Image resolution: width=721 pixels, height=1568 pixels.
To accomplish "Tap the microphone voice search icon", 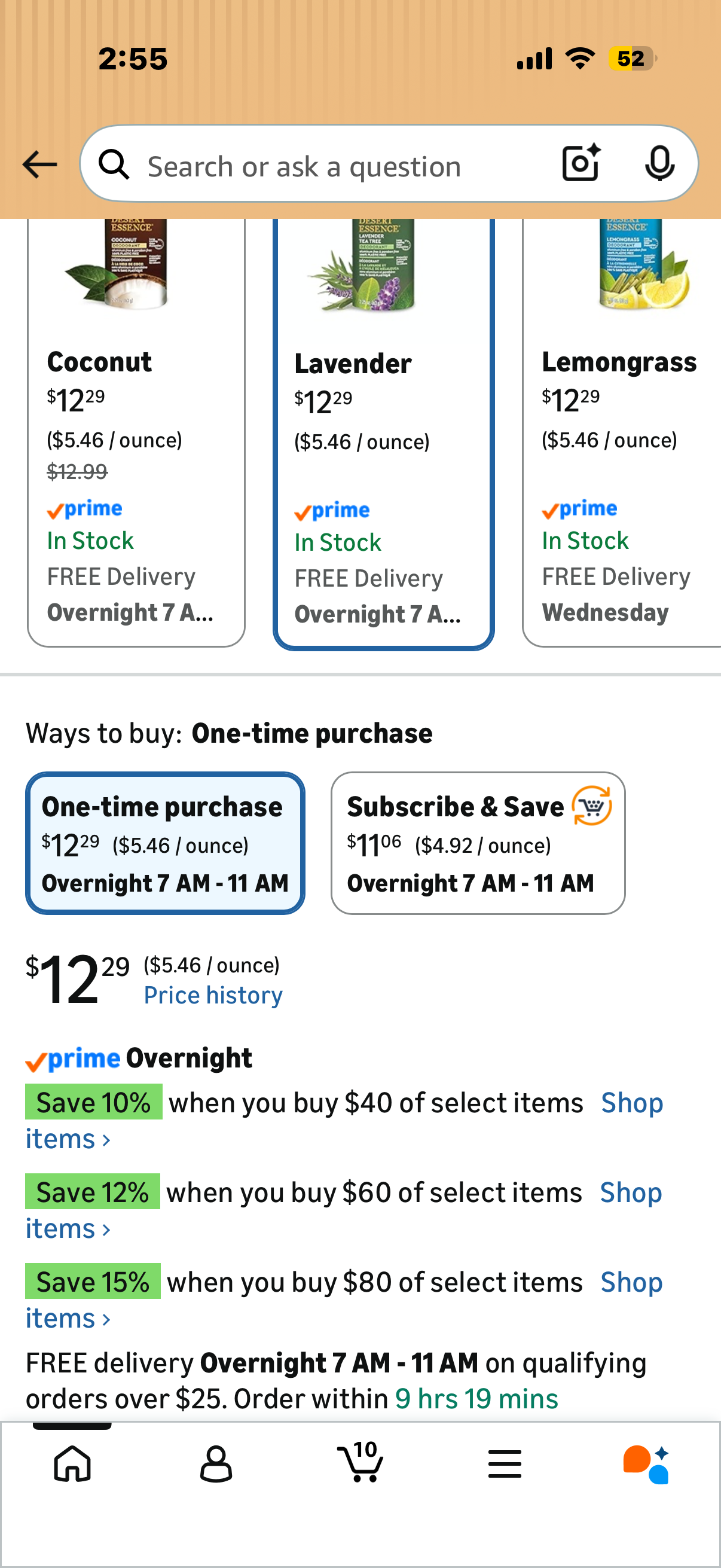I will 659,164.
